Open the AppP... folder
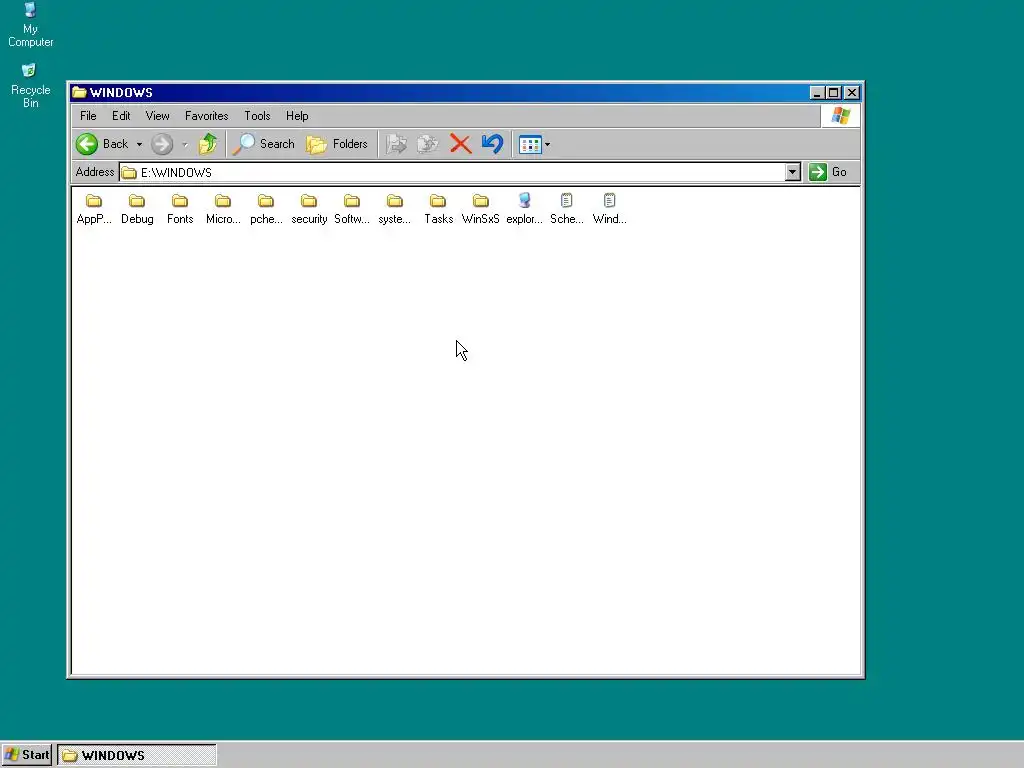The image size is (1024, 768). [x=94, y=209]
